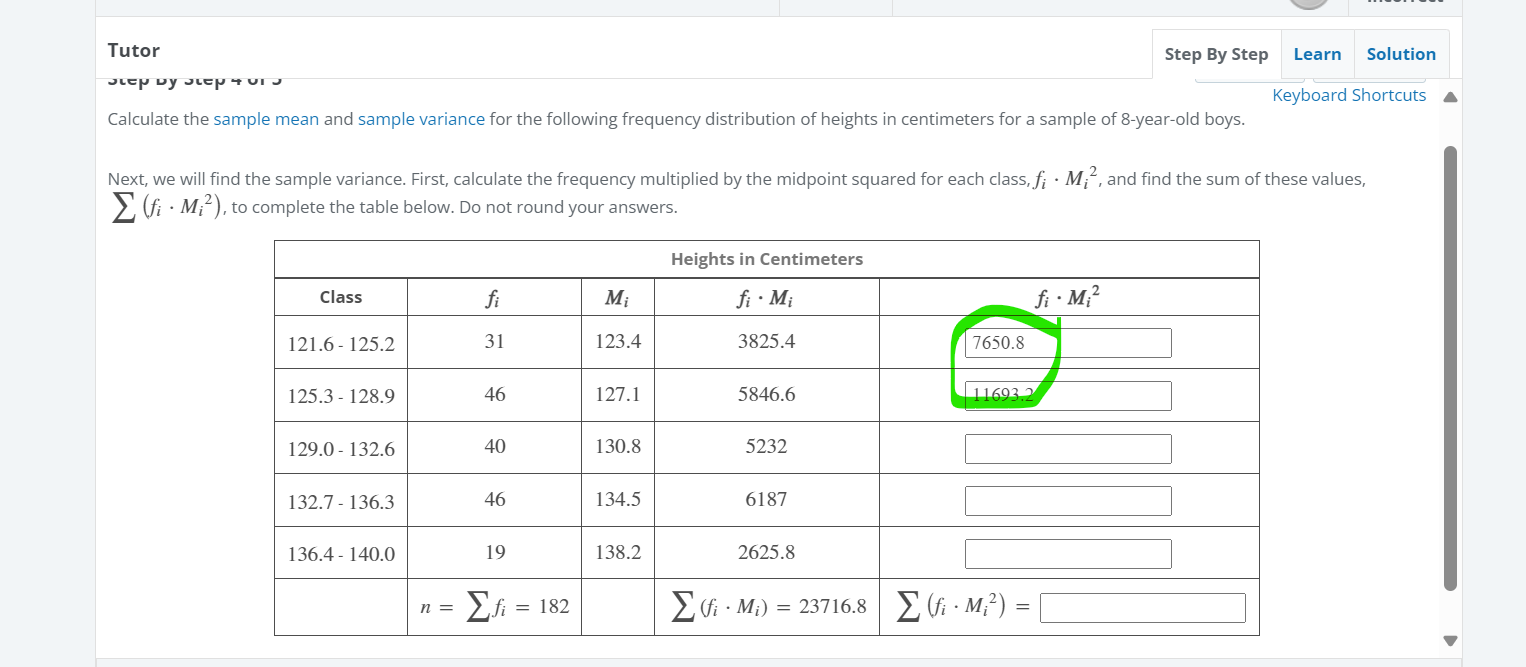
Task: Click the Incorrect status indicator at top right
Action: [x=1404, y=3]
